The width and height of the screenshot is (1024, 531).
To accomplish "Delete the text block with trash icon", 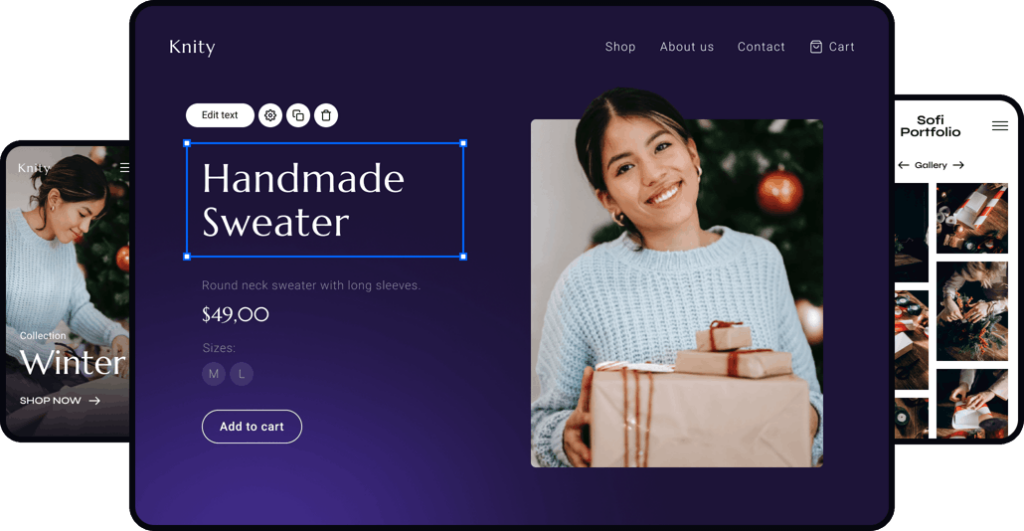I will (x=326, y=116).
